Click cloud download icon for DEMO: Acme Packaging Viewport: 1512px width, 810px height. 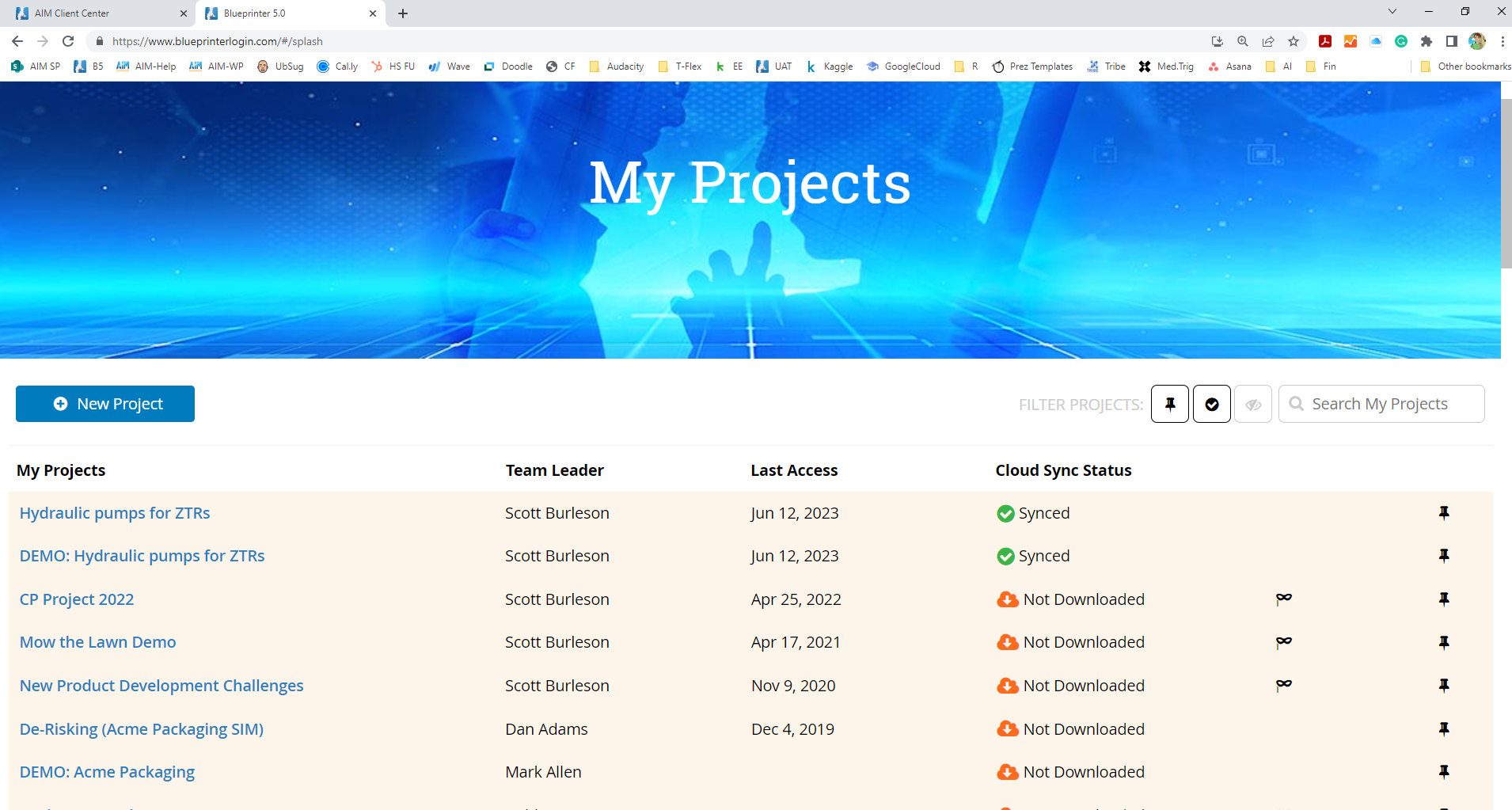(x=1007, y=772)
